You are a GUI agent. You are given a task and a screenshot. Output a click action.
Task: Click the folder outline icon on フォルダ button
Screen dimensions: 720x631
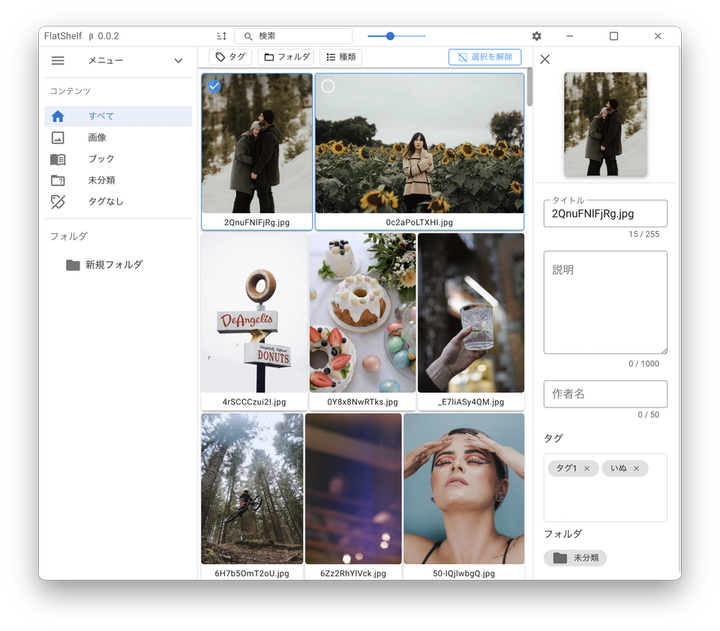click(269, 57)
